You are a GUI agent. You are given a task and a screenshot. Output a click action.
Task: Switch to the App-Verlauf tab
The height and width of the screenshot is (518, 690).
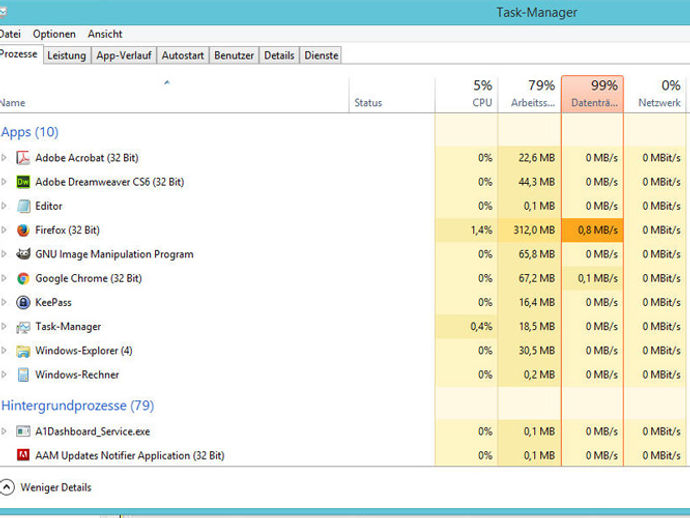tap(124, 55)
